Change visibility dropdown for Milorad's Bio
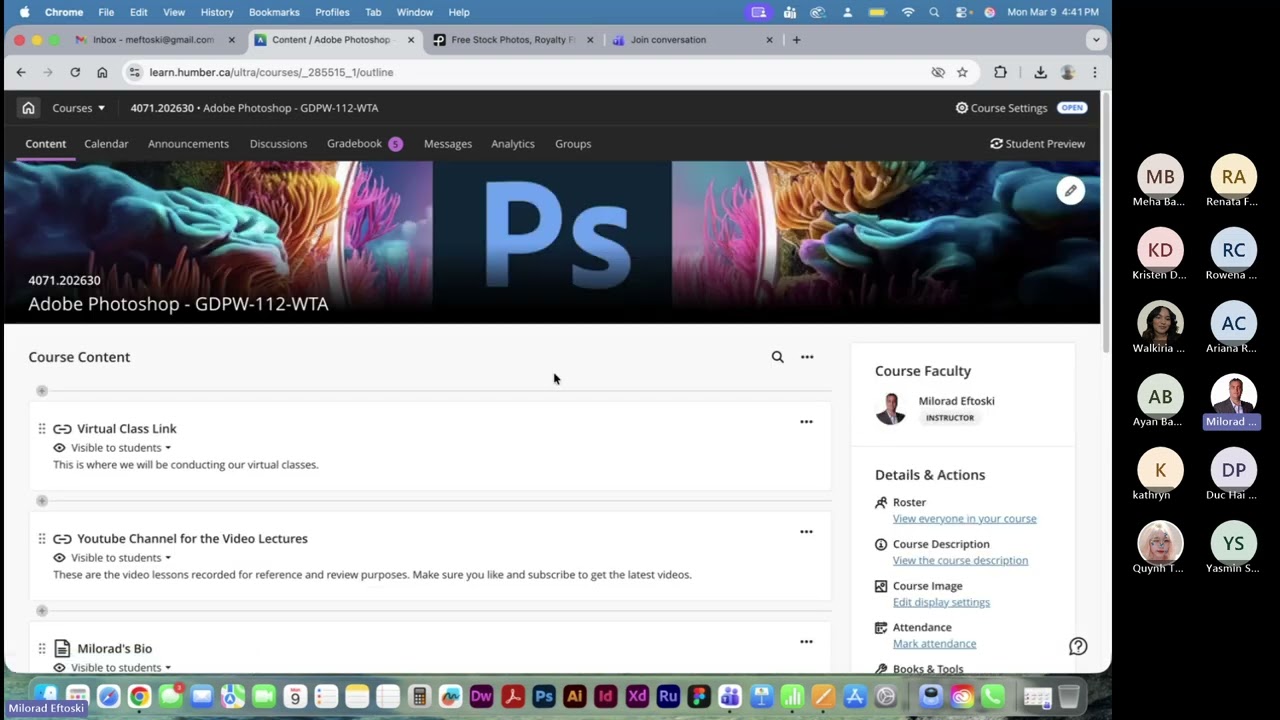Image resolution: width=1280 pixels, height=720 pixels. coord(121,667)
